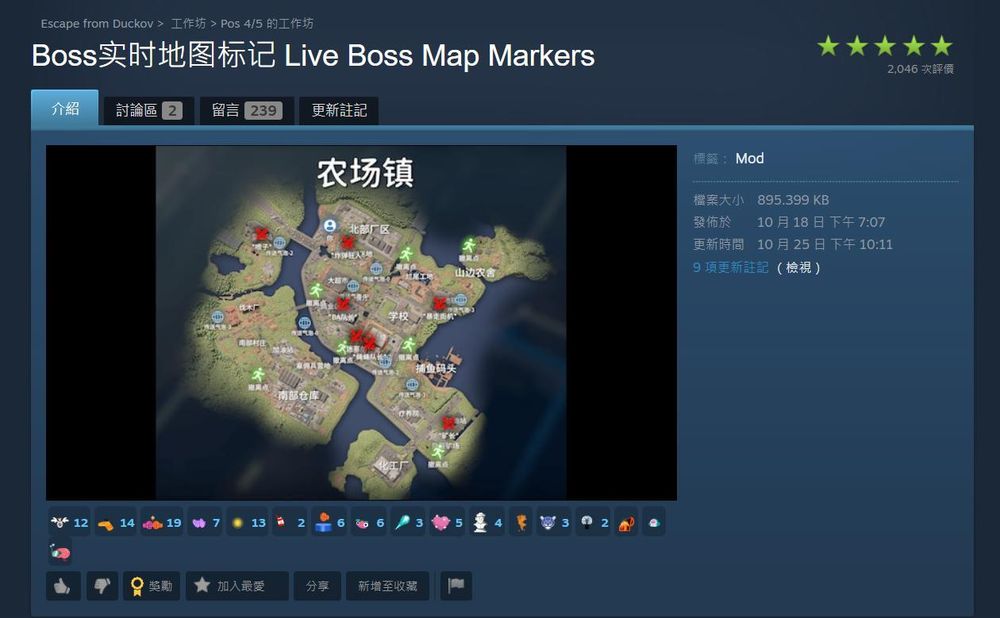The width and height of the screenshot is (1000, 618).
Task: Click the 895.399 KB file size value
Action: tap(793, 200)
